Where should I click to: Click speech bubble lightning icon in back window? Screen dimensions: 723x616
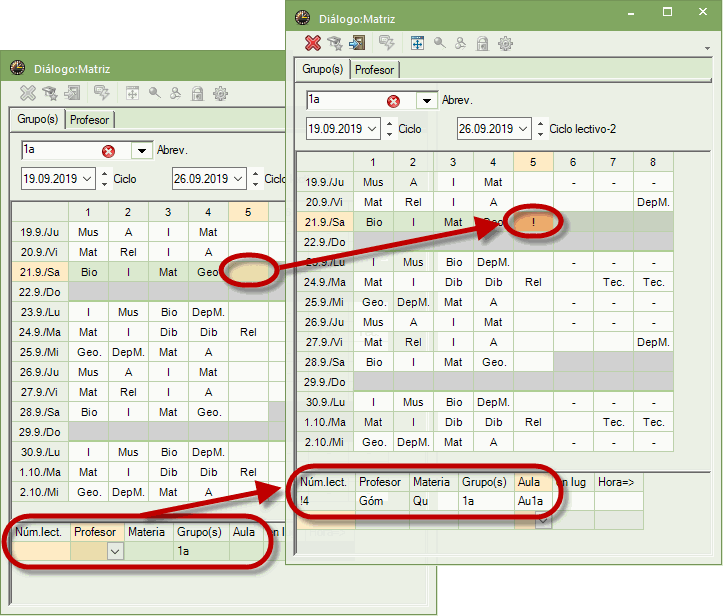coord(101,93)
